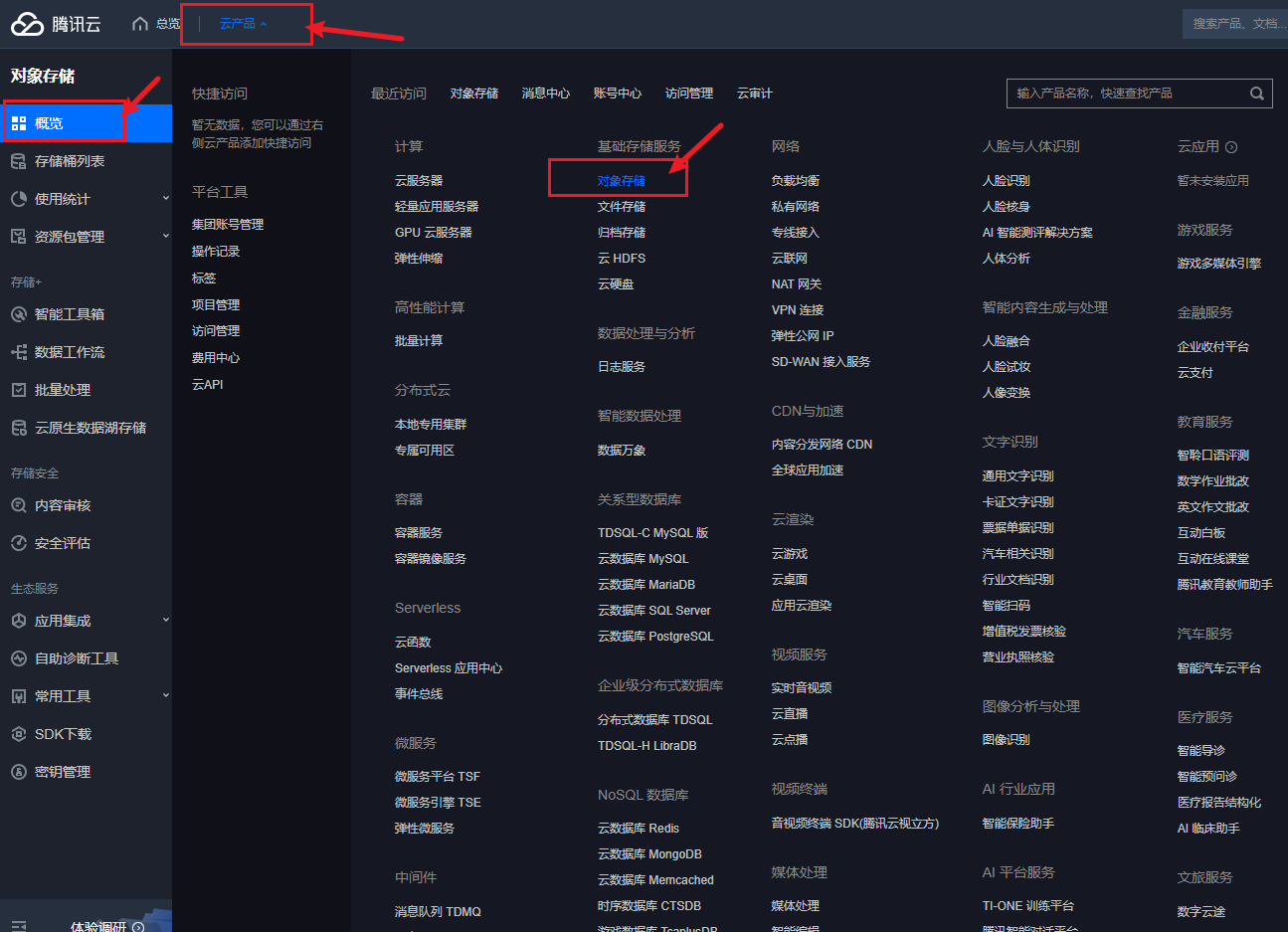Open 智能导诊 under 医疗服务
The width and height of the screenshot is (1288, 932).
[x=1201, y=751]
